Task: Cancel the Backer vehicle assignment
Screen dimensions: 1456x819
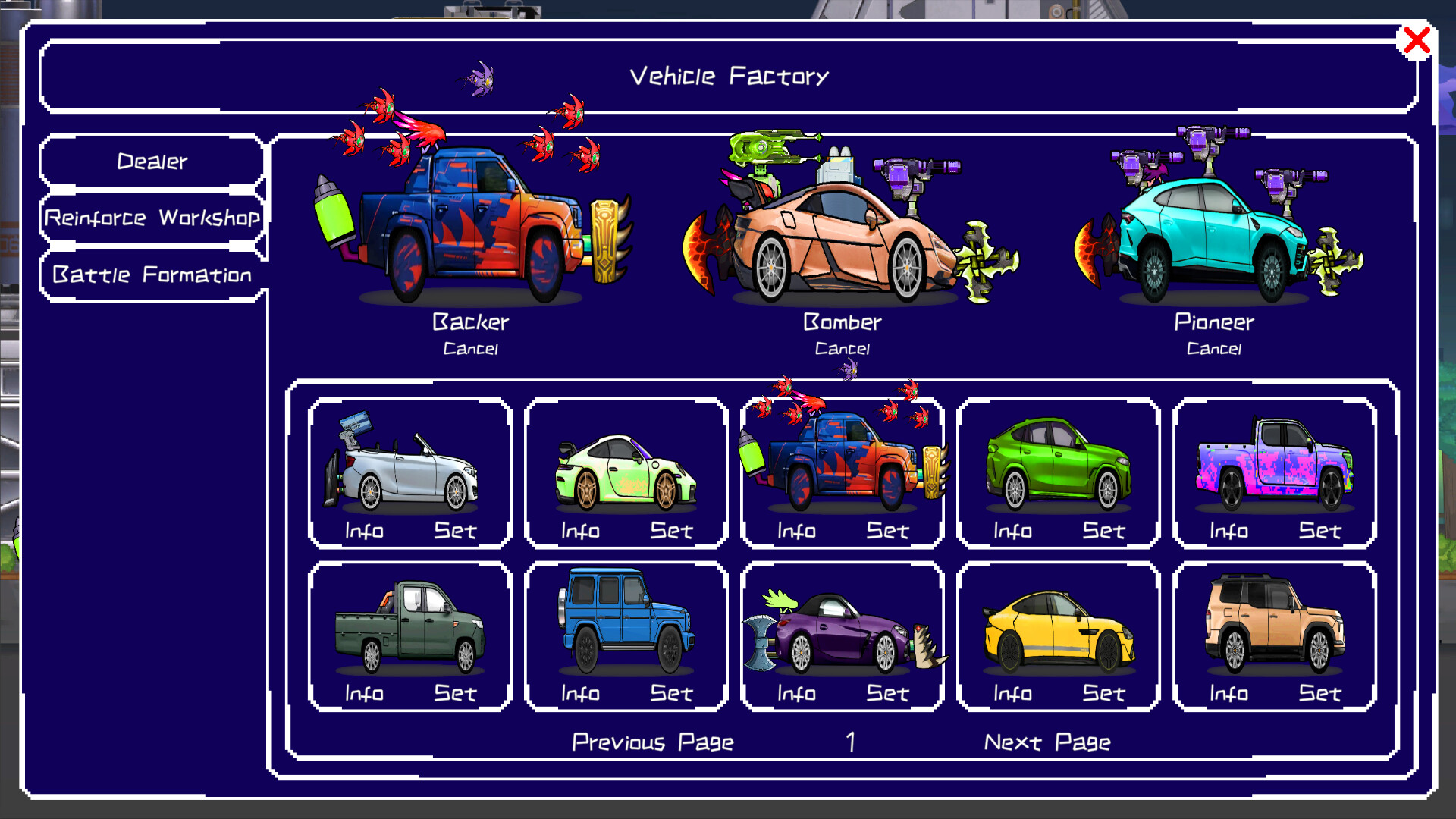Action: pyautogui.click(x=471, y=348)
